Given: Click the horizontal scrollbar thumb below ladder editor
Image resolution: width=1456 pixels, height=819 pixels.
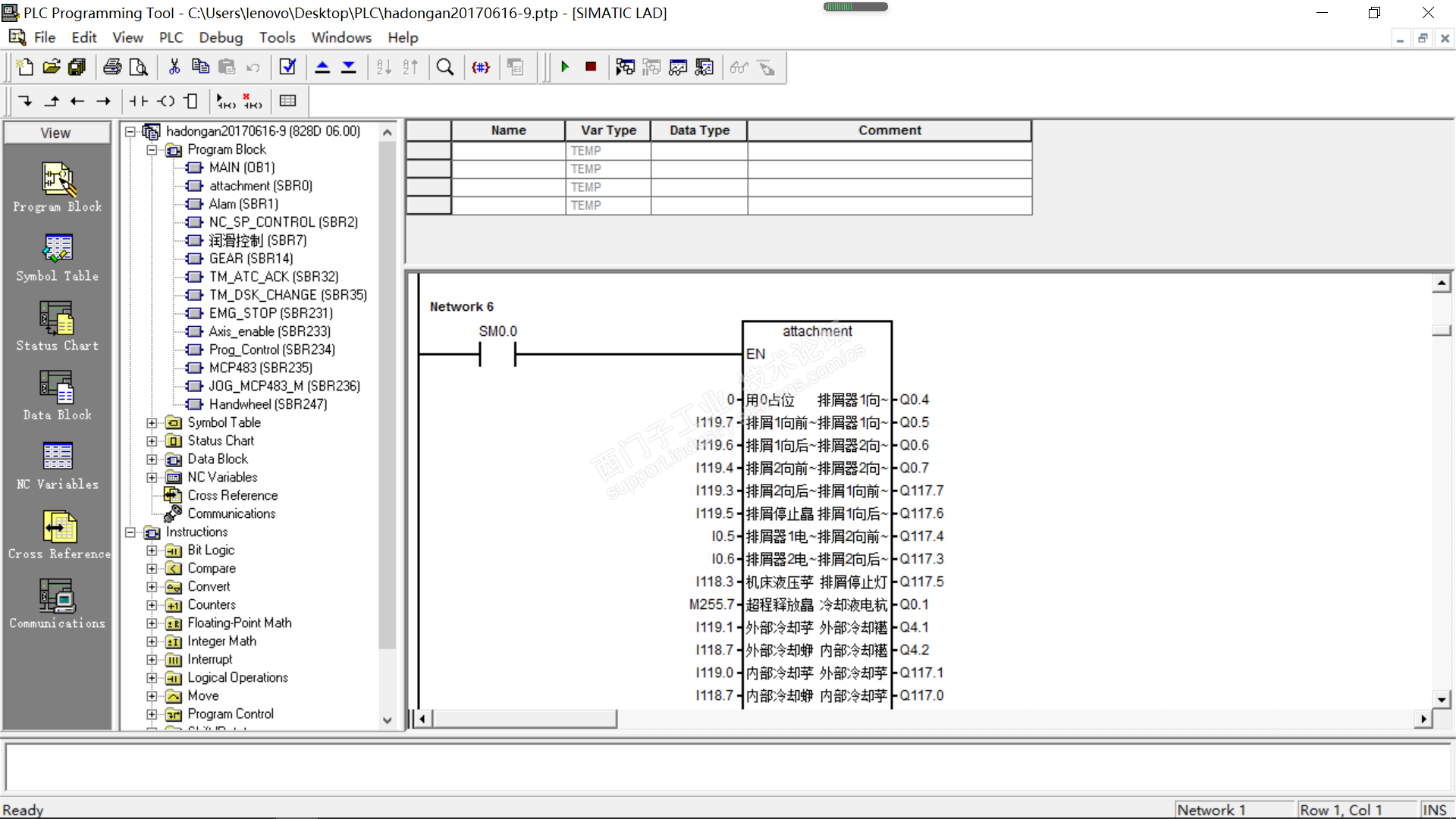Looking at the screenshot, I should 523,718.
